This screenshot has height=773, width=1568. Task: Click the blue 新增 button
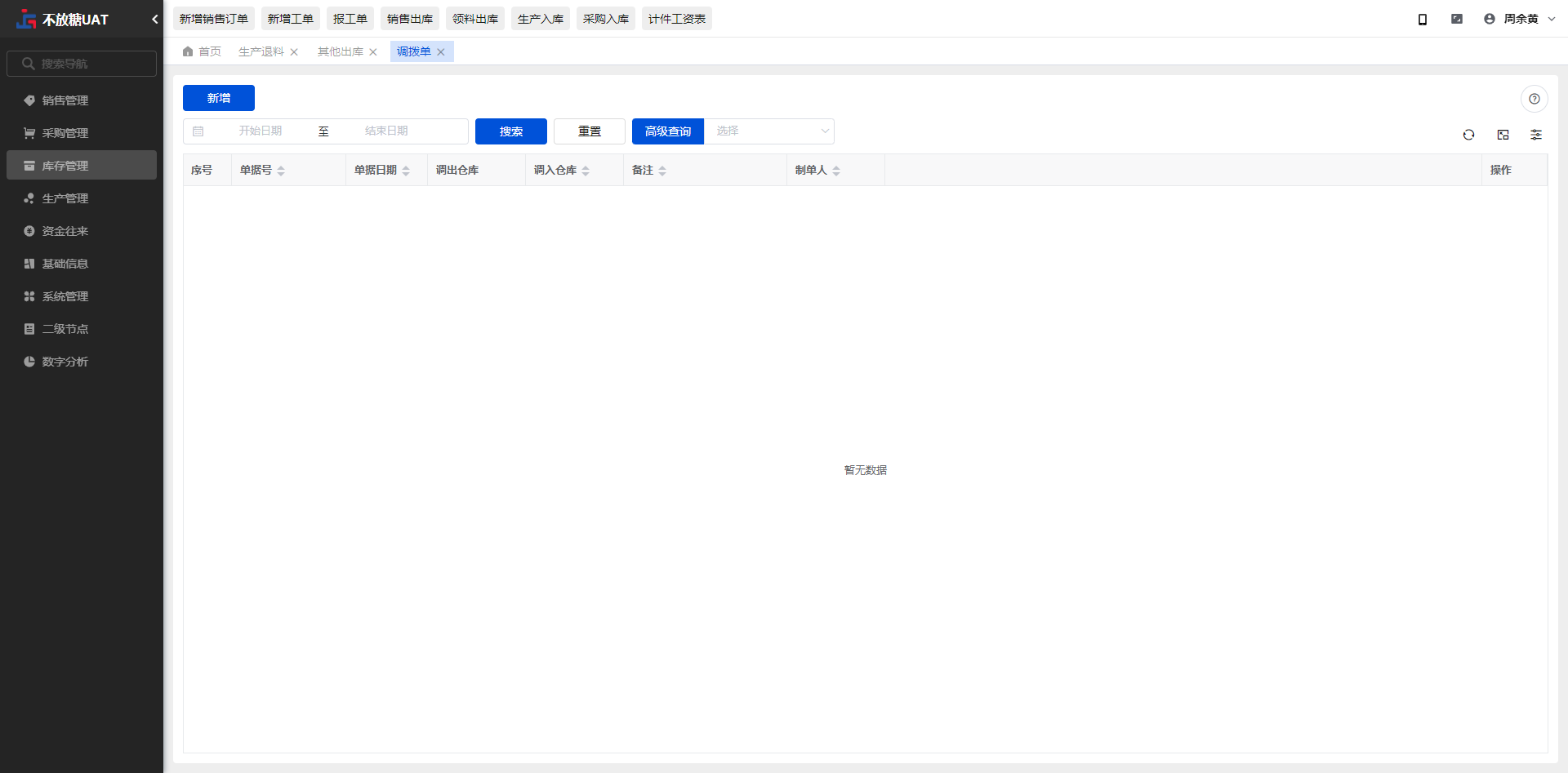pyautogui.click(x=219, y=98)
